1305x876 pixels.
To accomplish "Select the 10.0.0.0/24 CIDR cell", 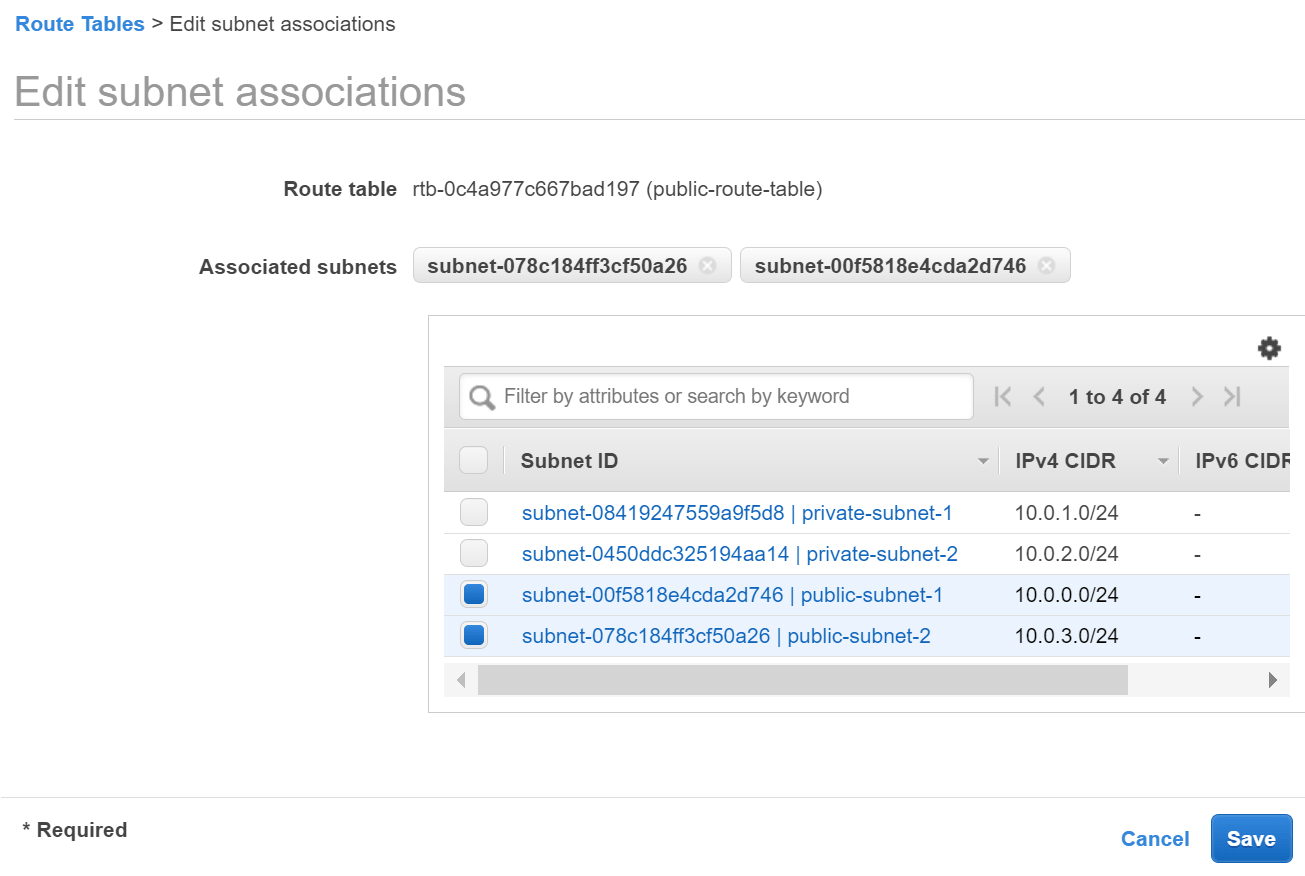I will 1066,595.
